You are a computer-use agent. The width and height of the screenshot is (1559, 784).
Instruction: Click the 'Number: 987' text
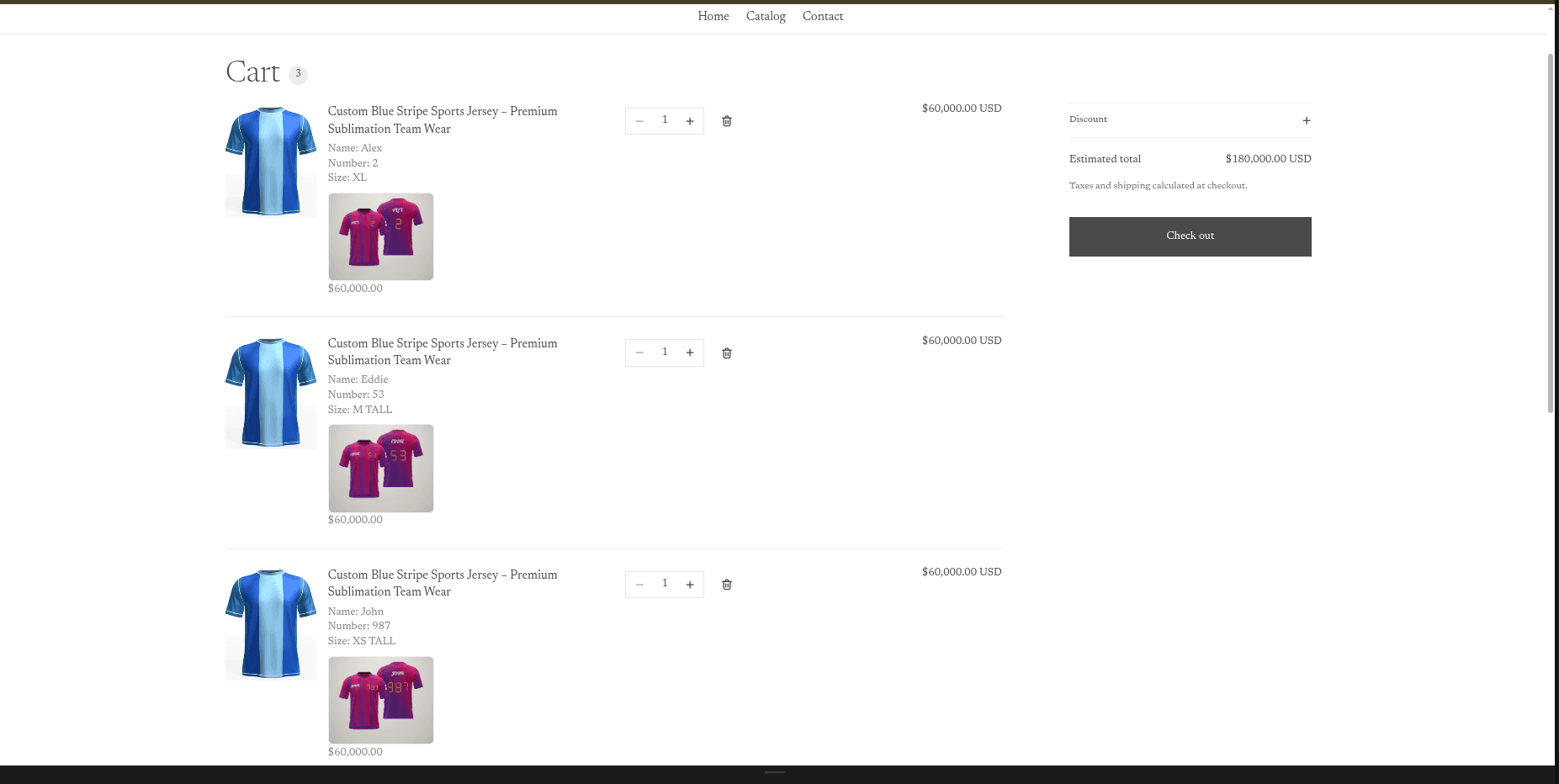pos(359,626)
